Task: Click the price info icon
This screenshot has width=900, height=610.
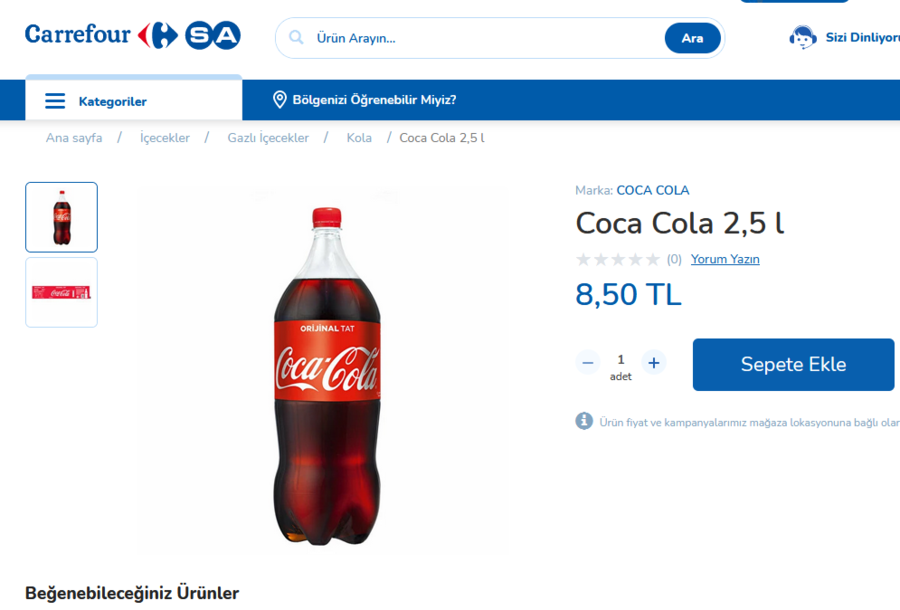Action: click(584, 421)
